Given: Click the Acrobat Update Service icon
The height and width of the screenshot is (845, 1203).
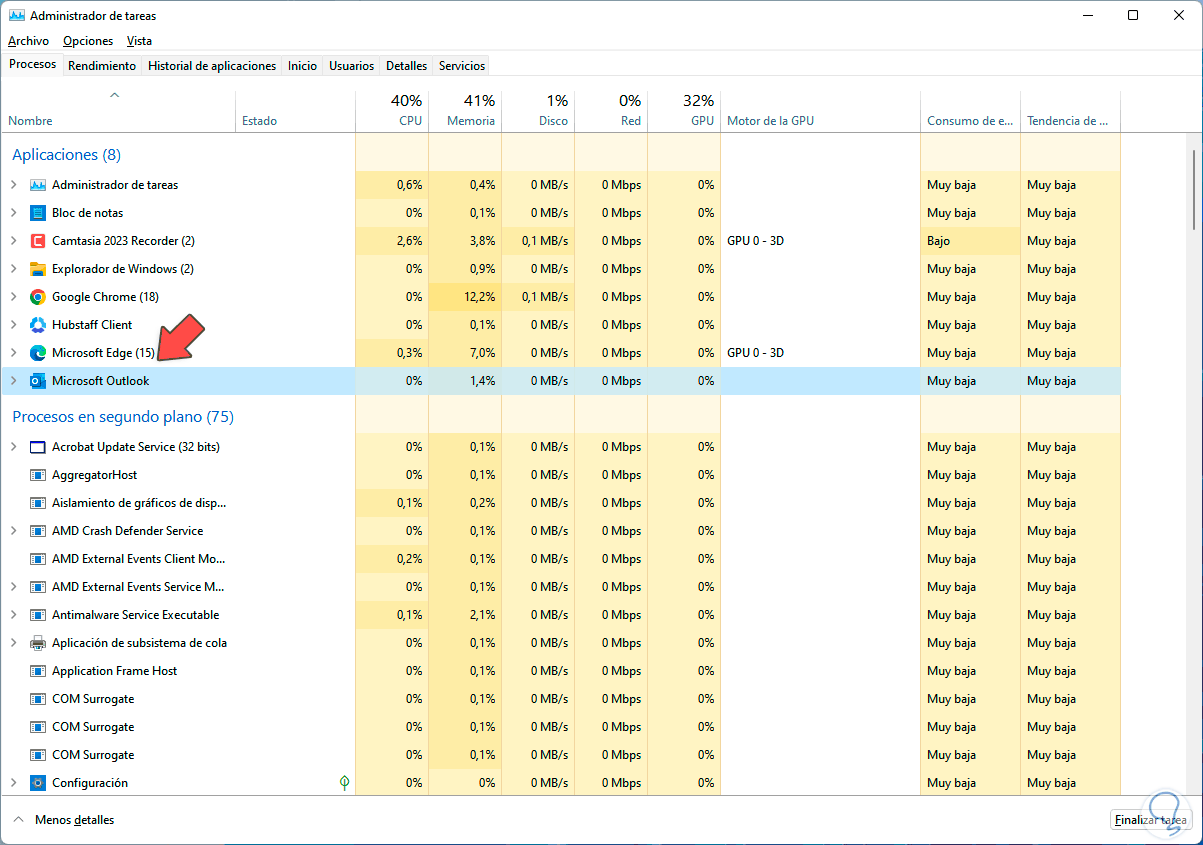Looking at the screenshot, I should [38, 447].
